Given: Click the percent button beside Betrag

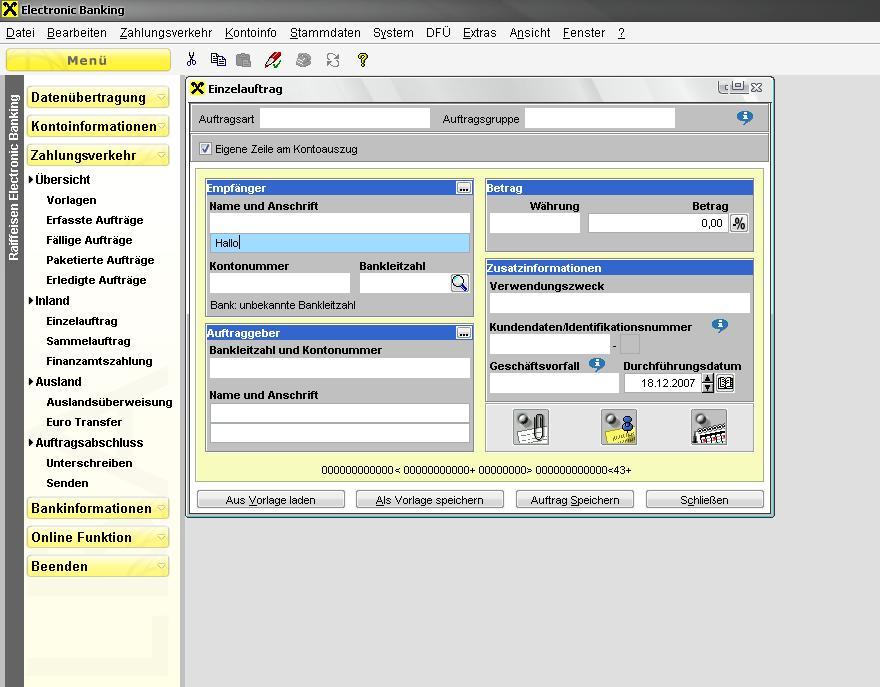Looking at the screenshot, I should (739, 223).
